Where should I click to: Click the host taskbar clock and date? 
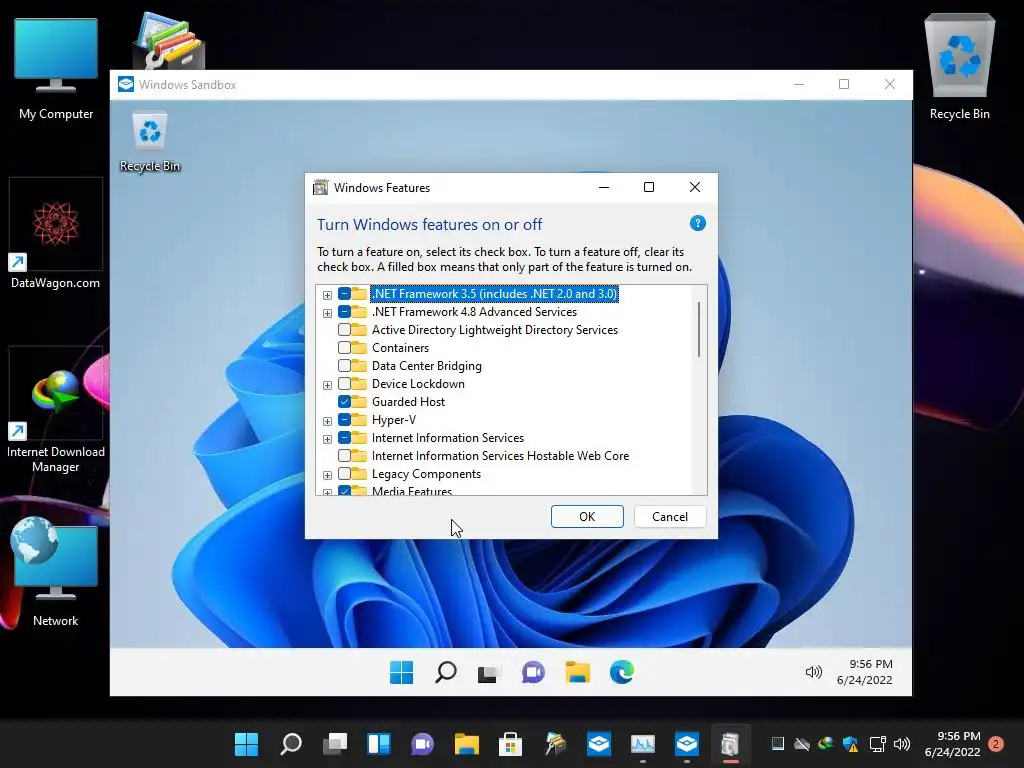pos(952,744)
